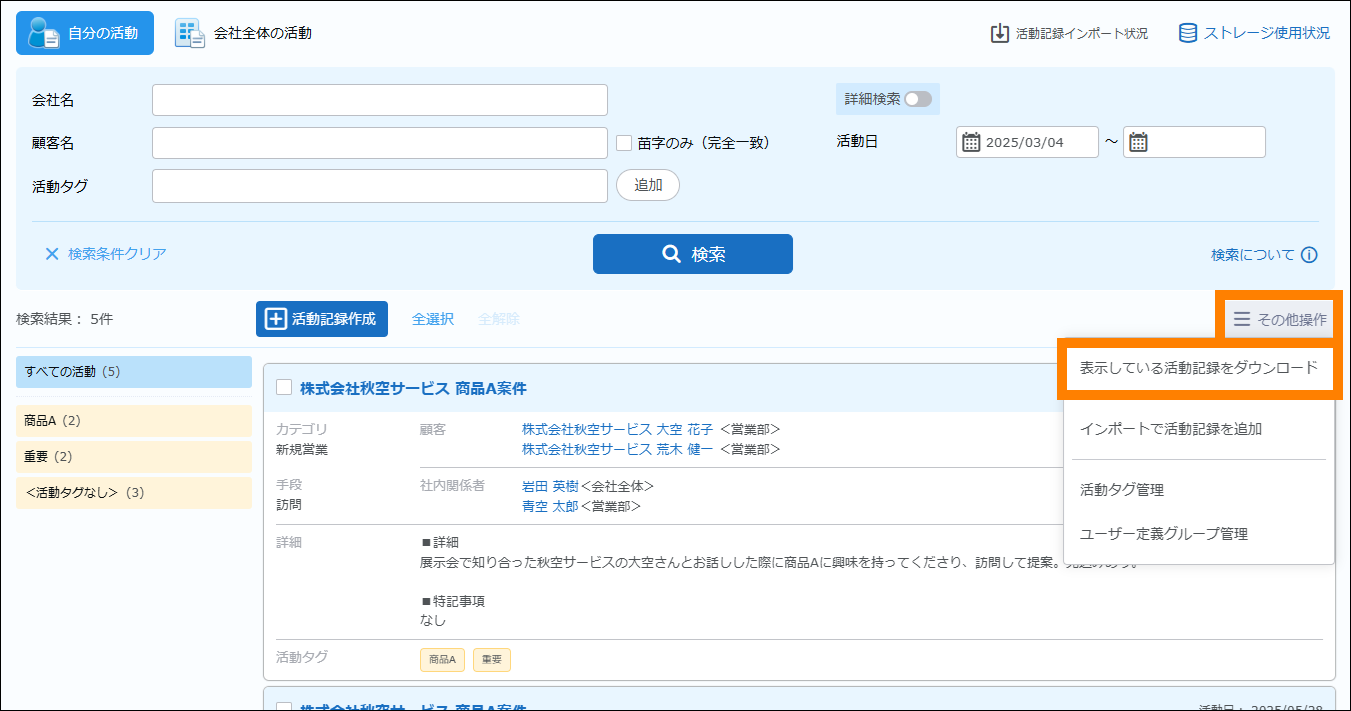This screenshot has height=711, width=1351.
Task: Enable 苗字のみ(完全一致) checkbox
Action: (624, 143)
